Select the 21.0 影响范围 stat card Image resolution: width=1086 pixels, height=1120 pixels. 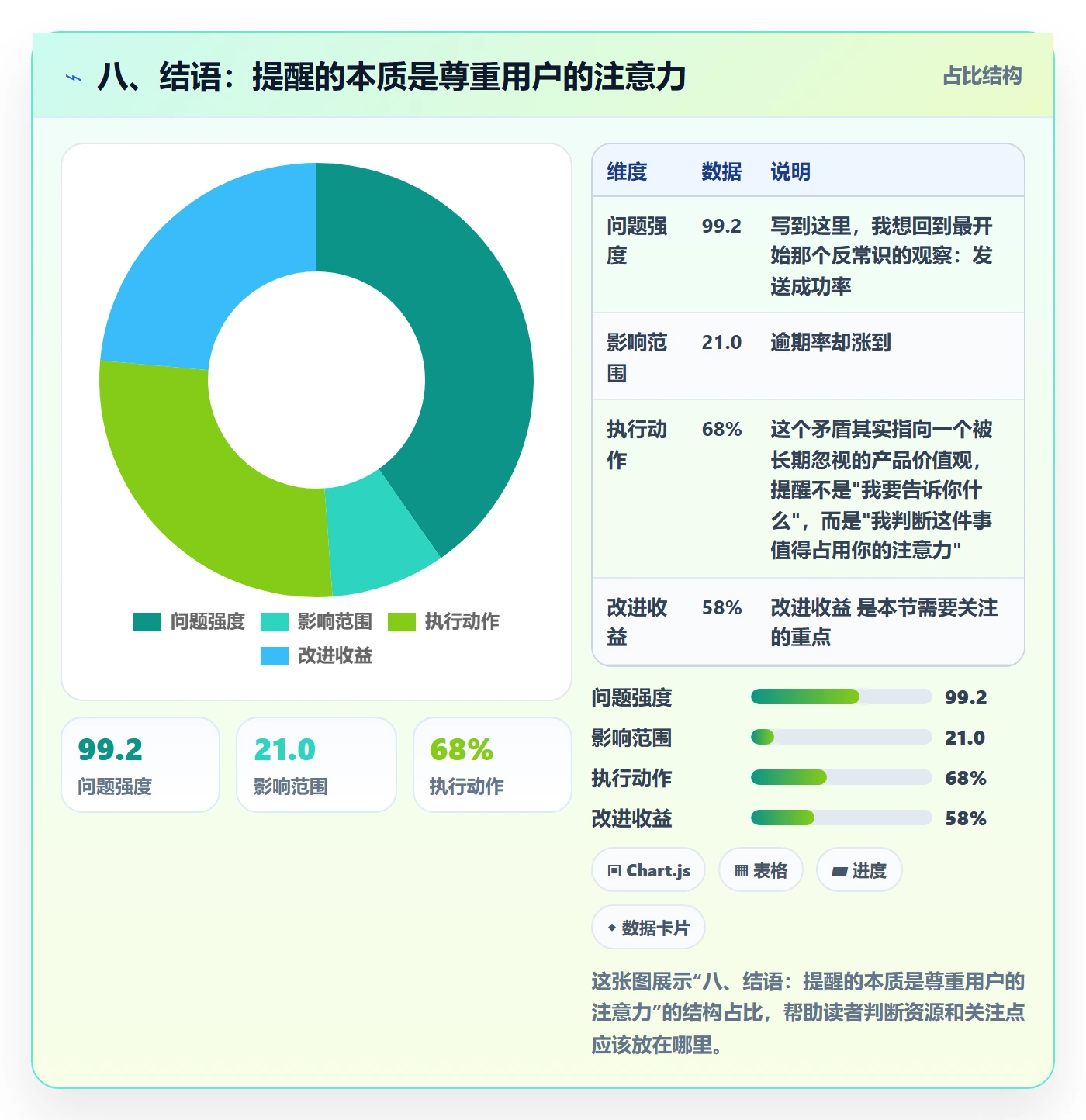pyautogui.click(x=316, y=765)
